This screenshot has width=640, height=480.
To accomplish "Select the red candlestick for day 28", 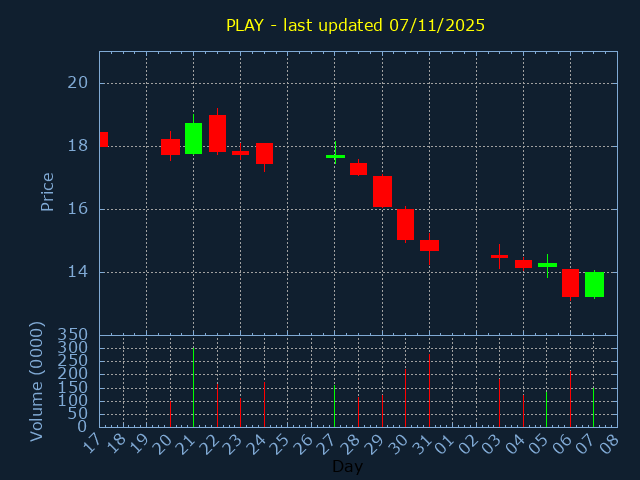I will (x=358, y=169).
